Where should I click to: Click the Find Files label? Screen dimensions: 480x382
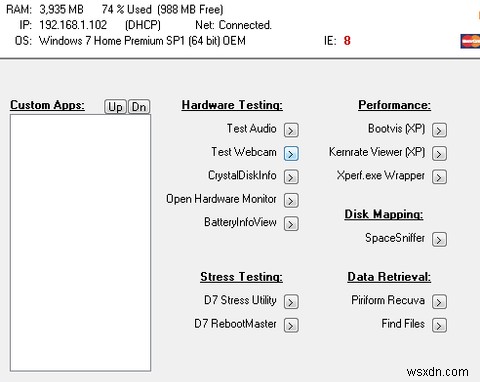(403, 324)
